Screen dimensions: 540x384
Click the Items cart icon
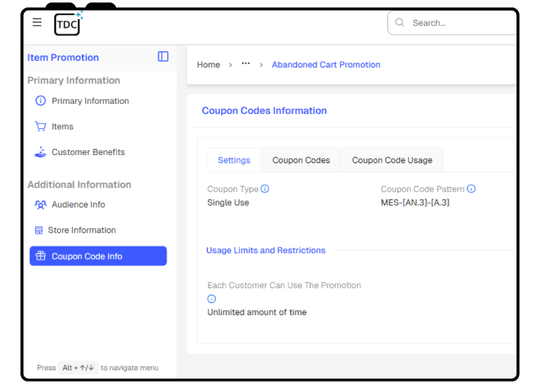pos(41,126)
